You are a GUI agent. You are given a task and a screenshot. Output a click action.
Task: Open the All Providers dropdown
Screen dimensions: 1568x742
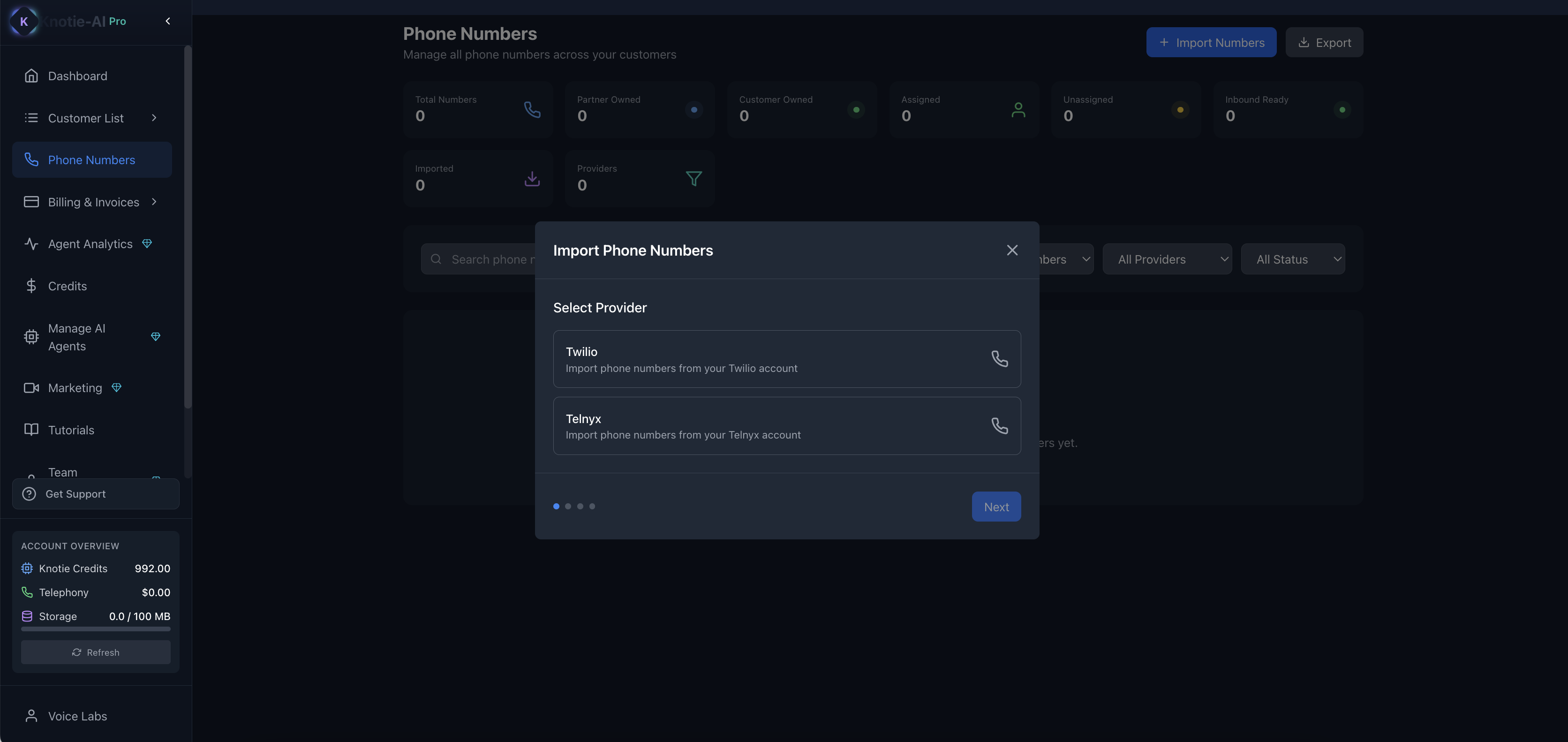[x=1166, y=259]
